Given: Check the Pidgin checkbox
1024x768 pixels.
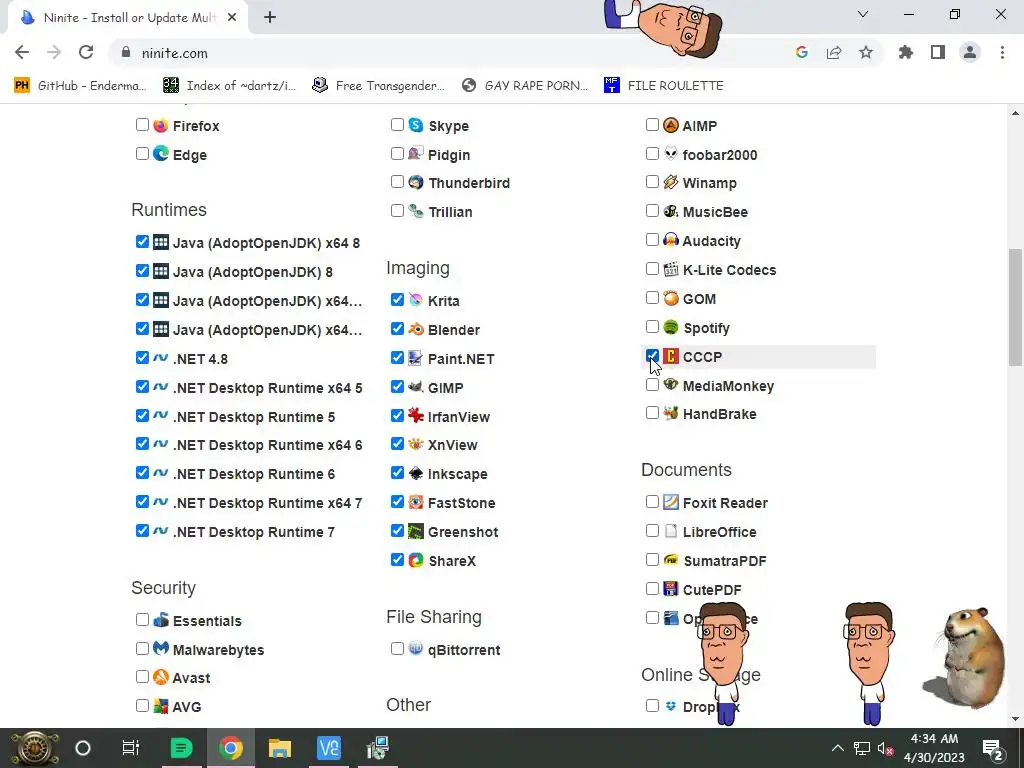Looking at the screenshot, I should (397, 153).
